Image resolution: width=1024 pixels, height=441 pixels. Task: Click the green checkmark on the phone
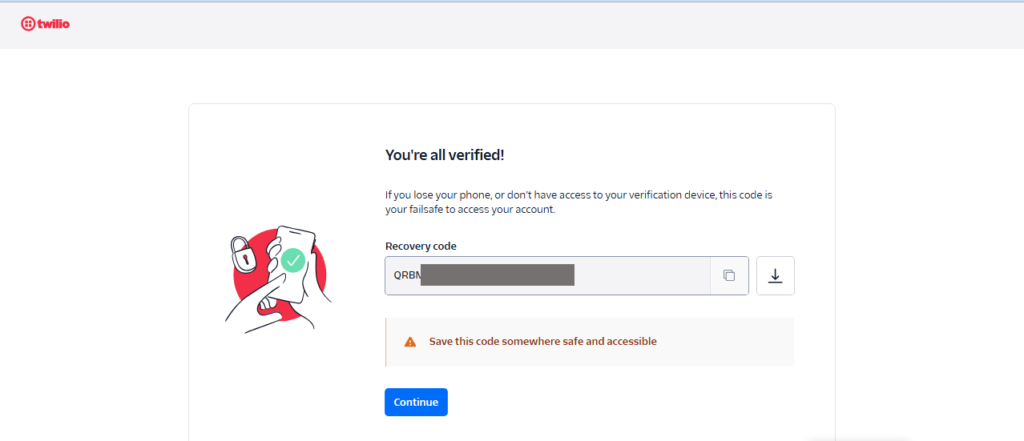click(293, 259)
